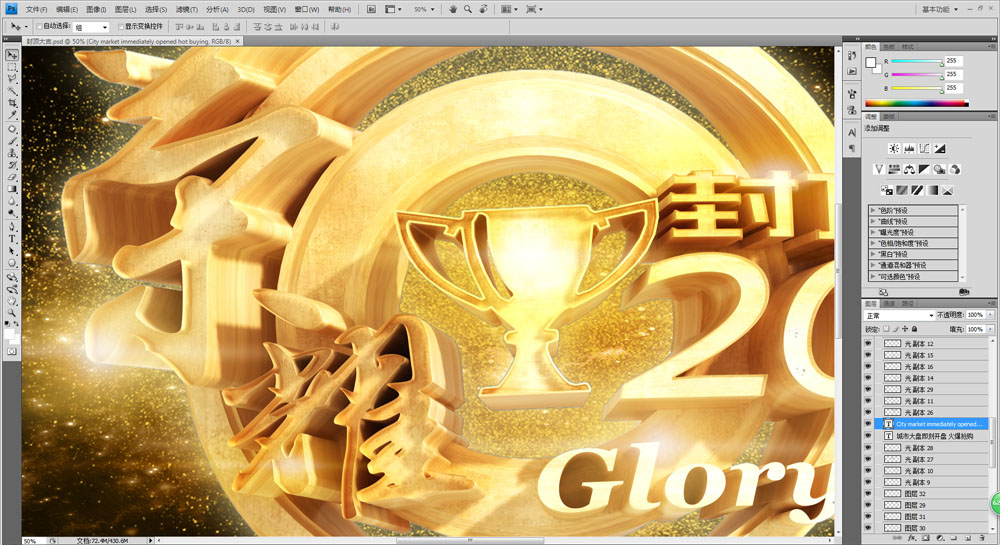Viewport: 1000px width, 545px height.
Task: Select the Eraser tool in toolbox
Action: tap(12, 177)
